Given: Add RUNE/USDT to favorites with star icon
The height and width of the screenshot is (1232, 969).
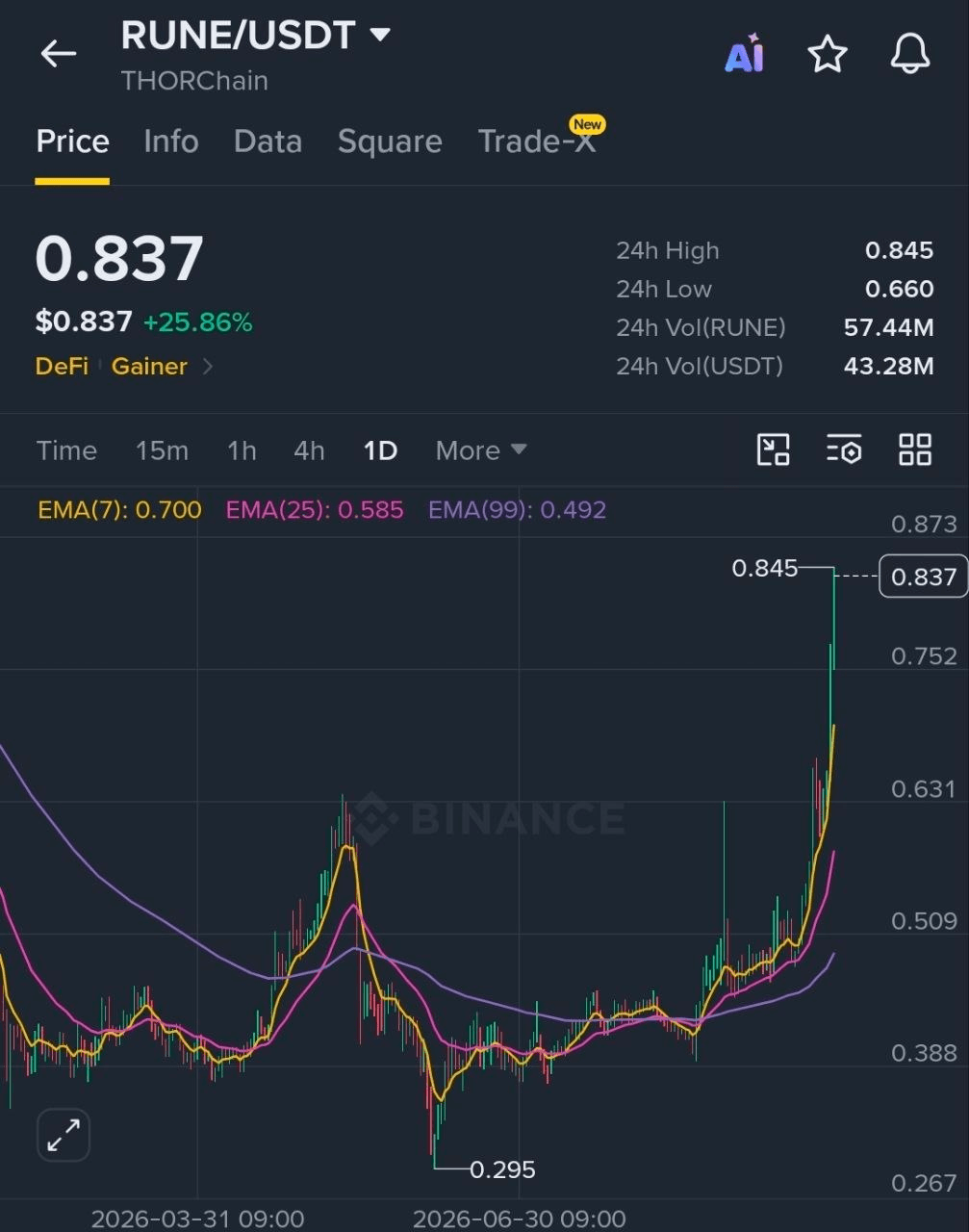Looking at the screenshot, I should click(x=828, y=54).
